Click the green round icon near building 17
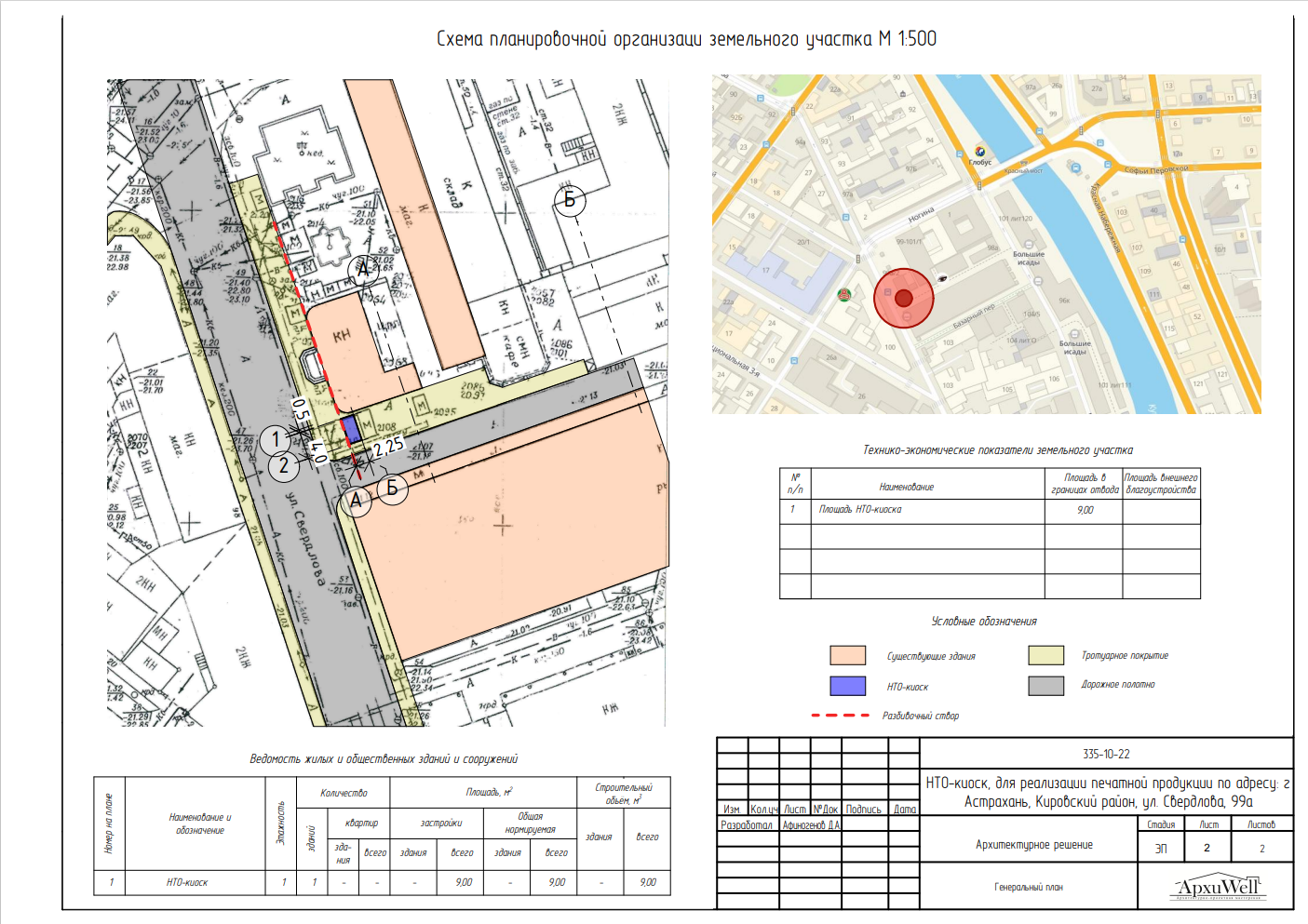1308x924 pixels. tap(844, 295)
